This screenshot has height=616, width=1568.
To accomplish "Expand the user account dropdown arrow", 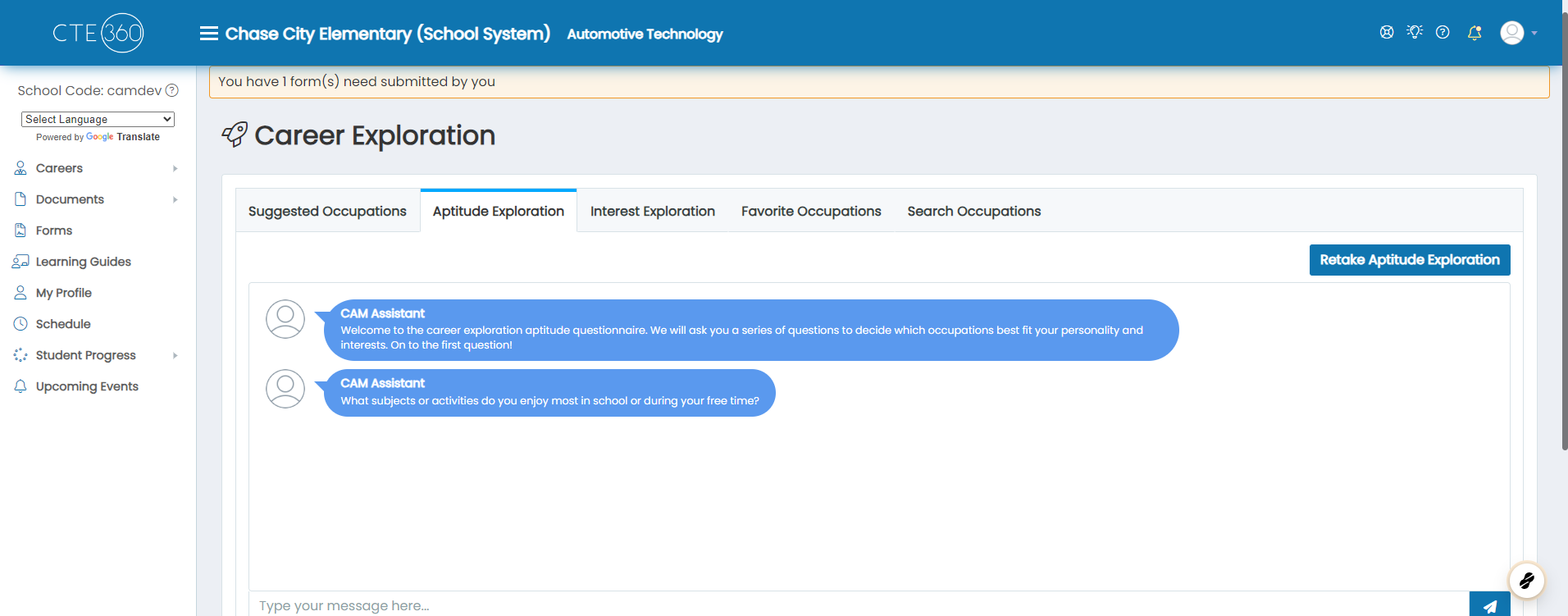I will pyautogui.click(x=1534, y=34).
